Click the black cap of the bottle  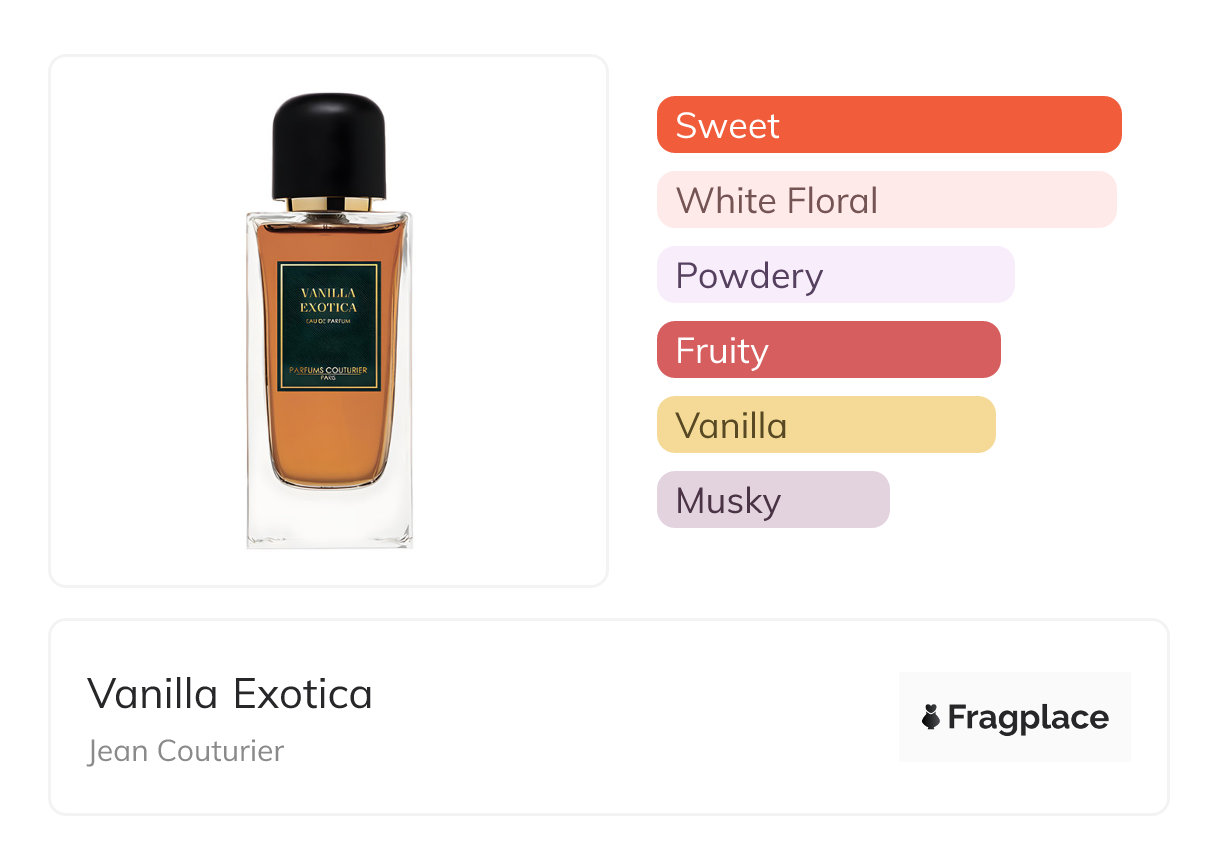(x=329, y=145)
